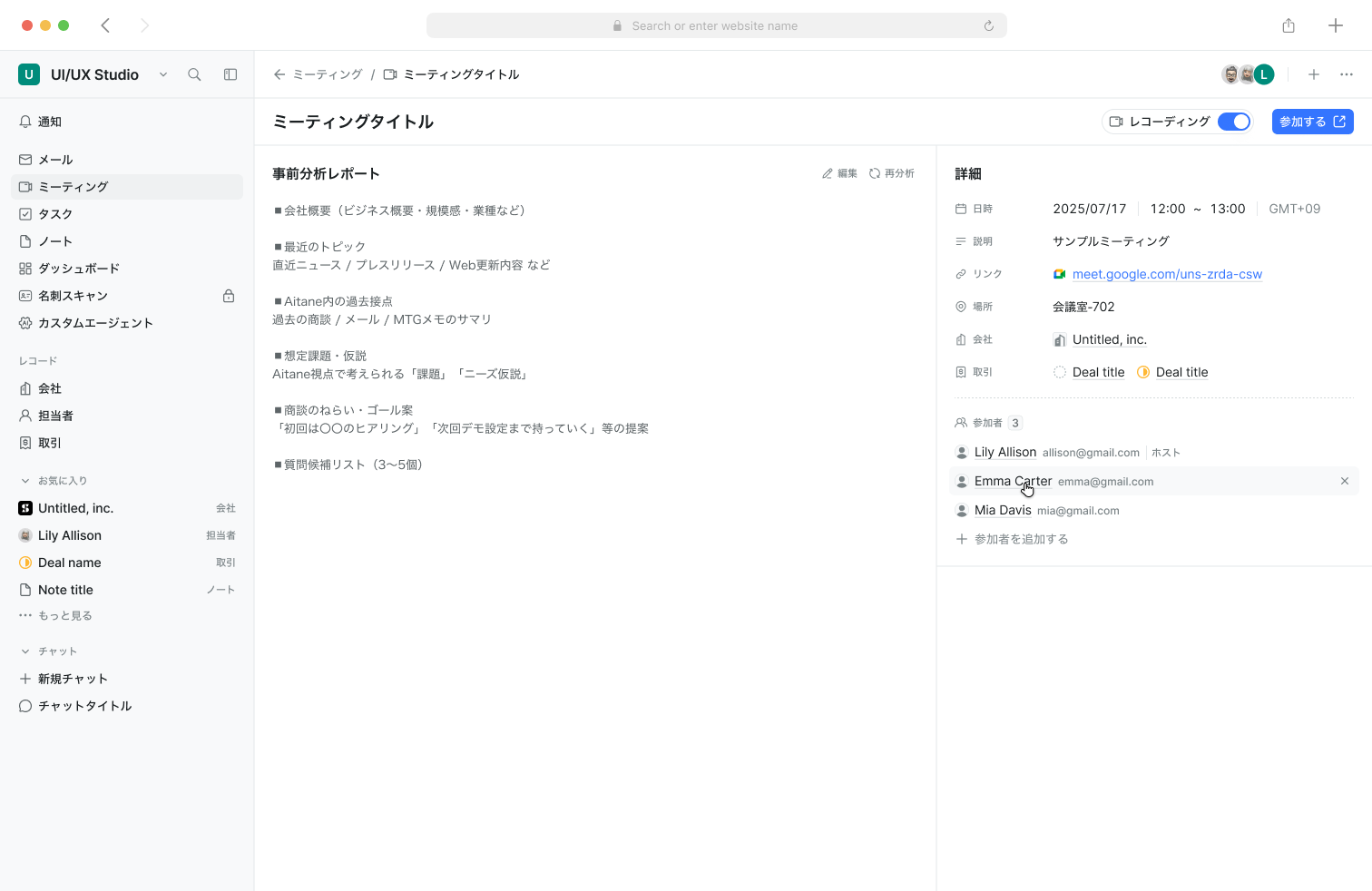Reload page with the refresh icon
The height and width of the screenshot is (891, 1372).
pos(989,25)
